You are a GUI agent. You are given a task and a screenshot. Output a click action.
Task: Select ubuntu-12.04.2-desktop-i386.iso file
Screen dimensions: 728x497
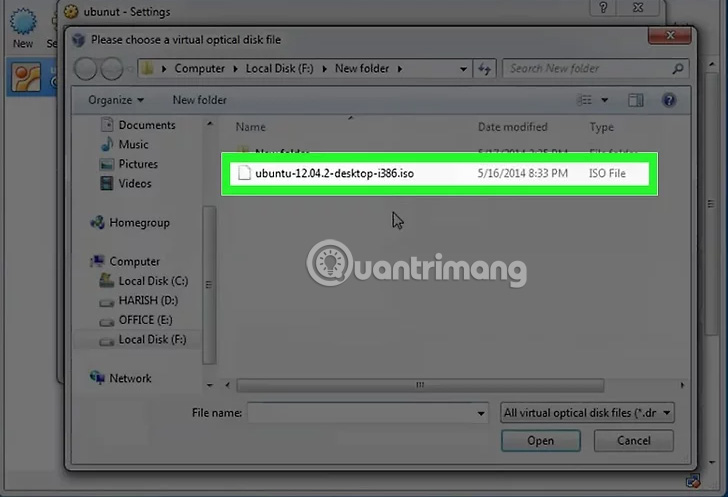coord(439,173)
